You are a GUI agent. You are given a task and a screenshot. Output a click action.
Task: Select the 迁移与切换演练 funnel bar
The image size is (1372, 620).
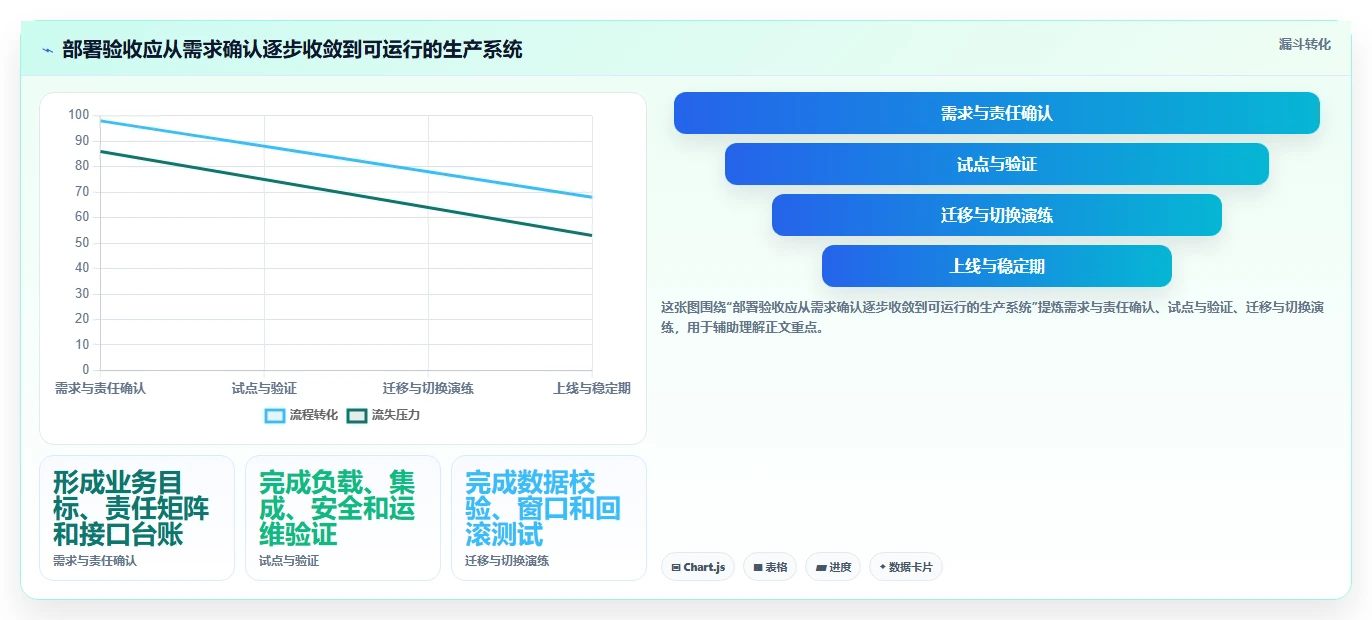pyautogui.click(x=997, y=215)
